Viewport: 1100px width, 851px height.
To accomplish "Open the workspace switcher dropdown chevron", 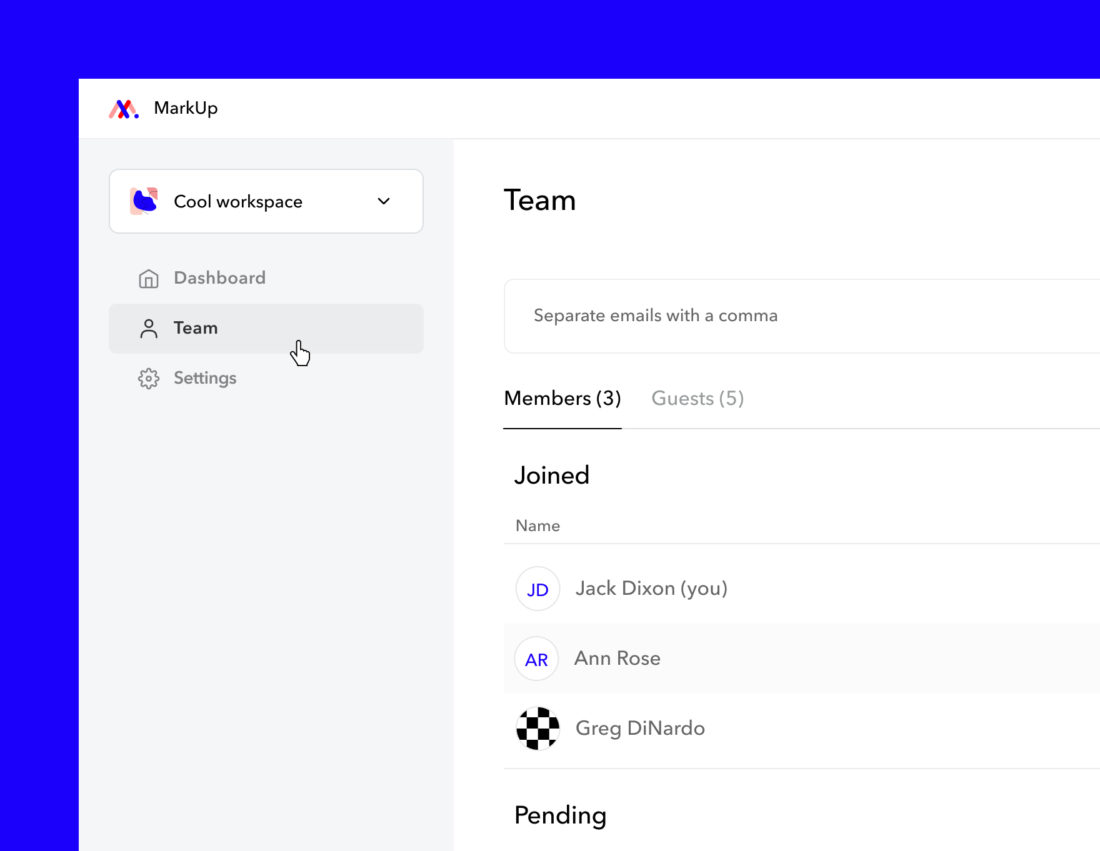I will tap(383, 200).
